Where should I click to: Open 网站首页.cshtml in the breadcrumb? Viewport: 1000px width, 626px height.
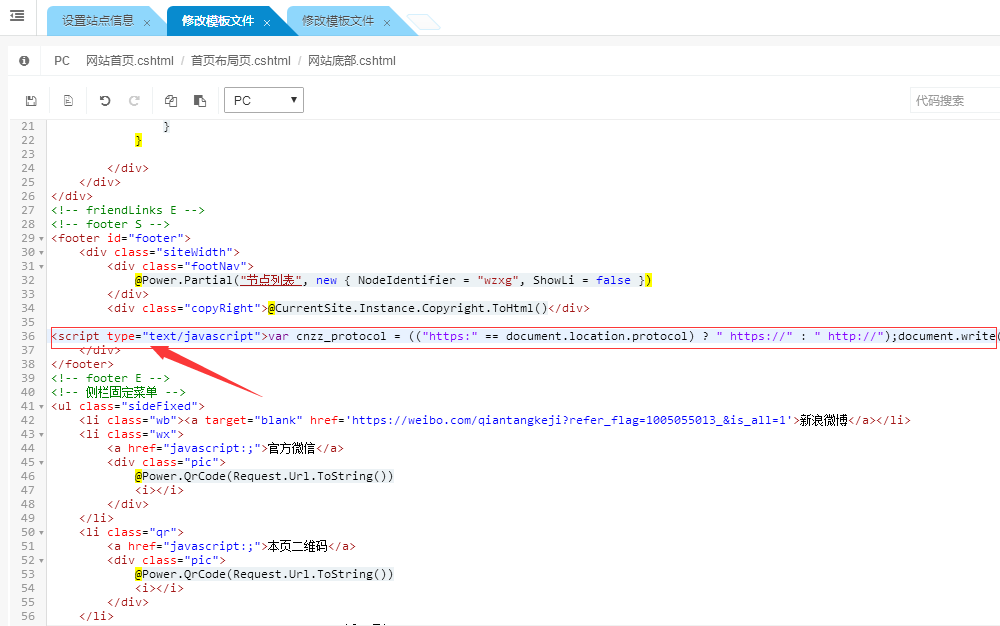(129, 61)
